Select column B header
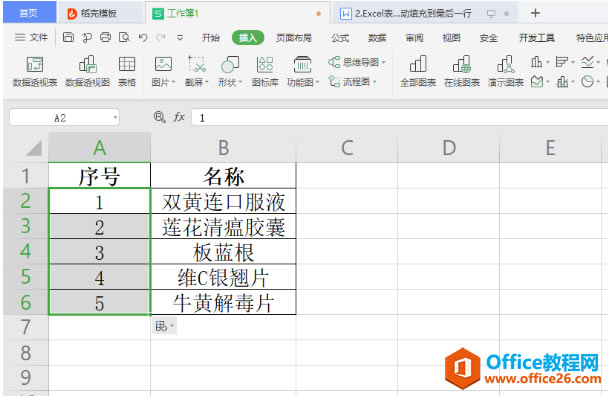This screenshot has height=396, width=608. click(223, 147)
